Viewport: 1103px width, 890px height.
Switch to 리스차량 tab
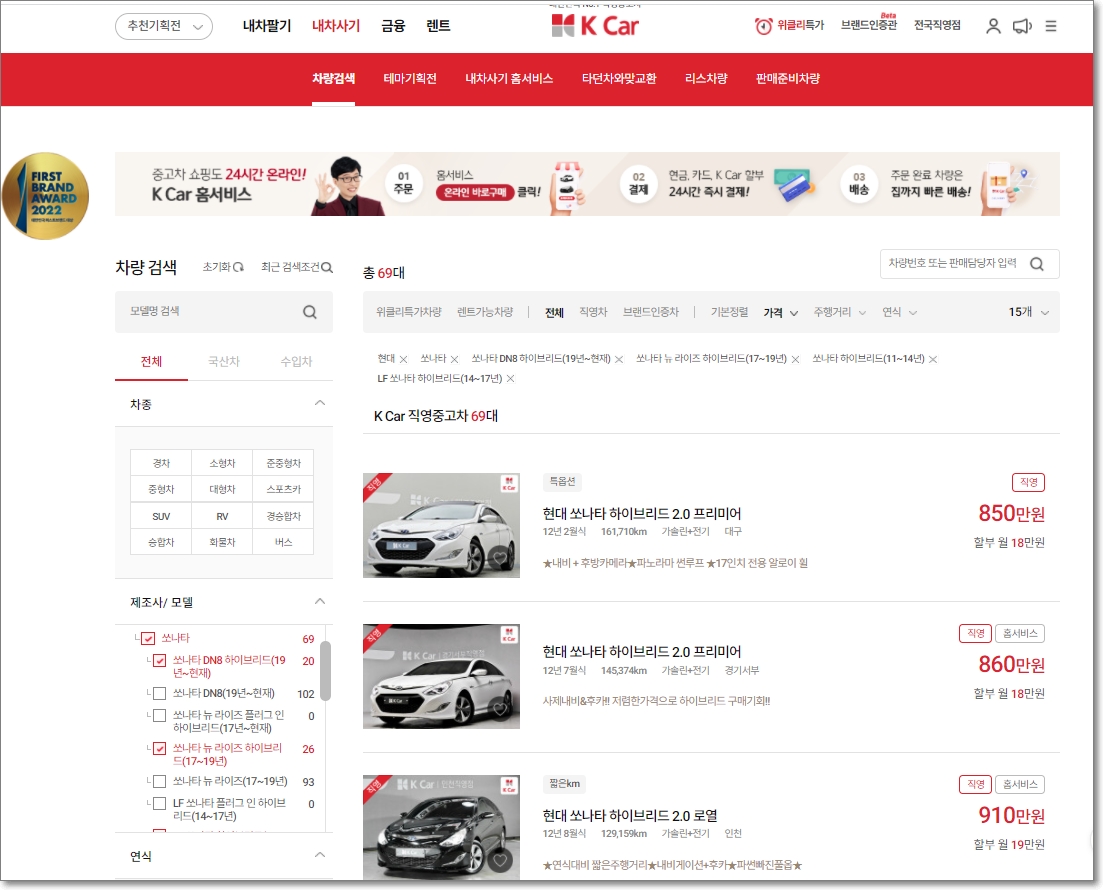click(x=706, y=79)
